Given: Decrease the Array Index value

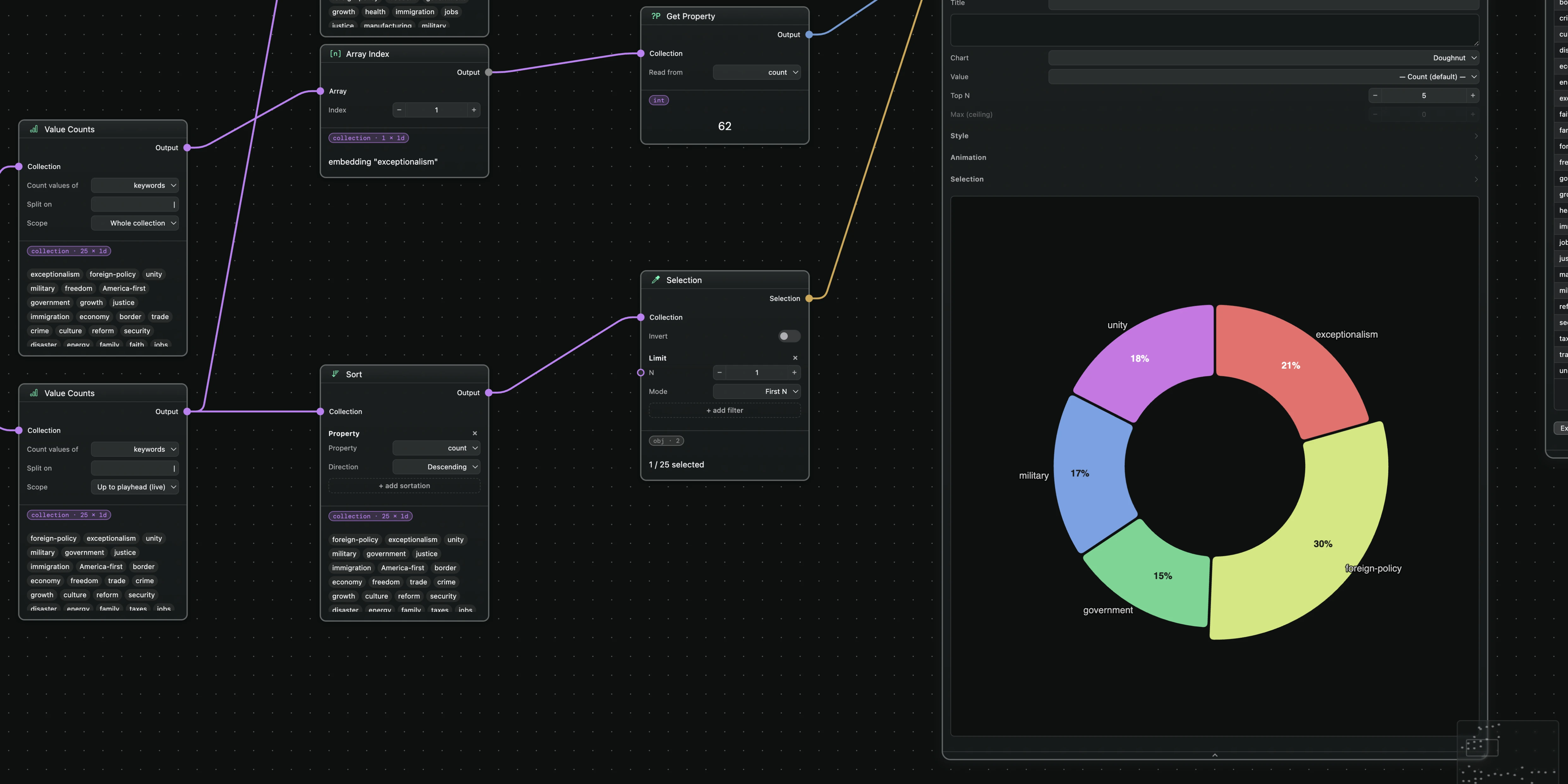Looking at the screenshot, I should point(399,110).
